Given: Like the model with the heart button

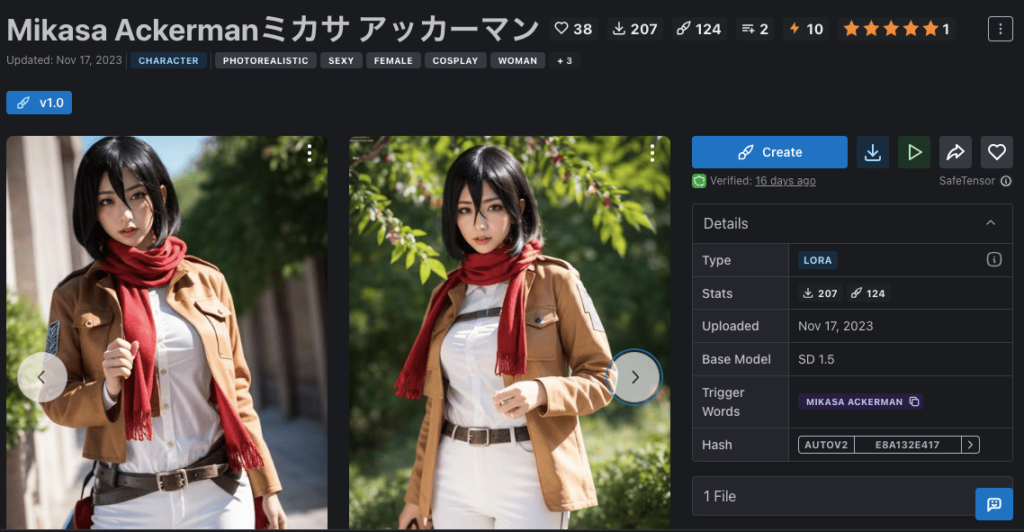Looking at the screenshot, I should pyautogui.click(x=997, y=152).
